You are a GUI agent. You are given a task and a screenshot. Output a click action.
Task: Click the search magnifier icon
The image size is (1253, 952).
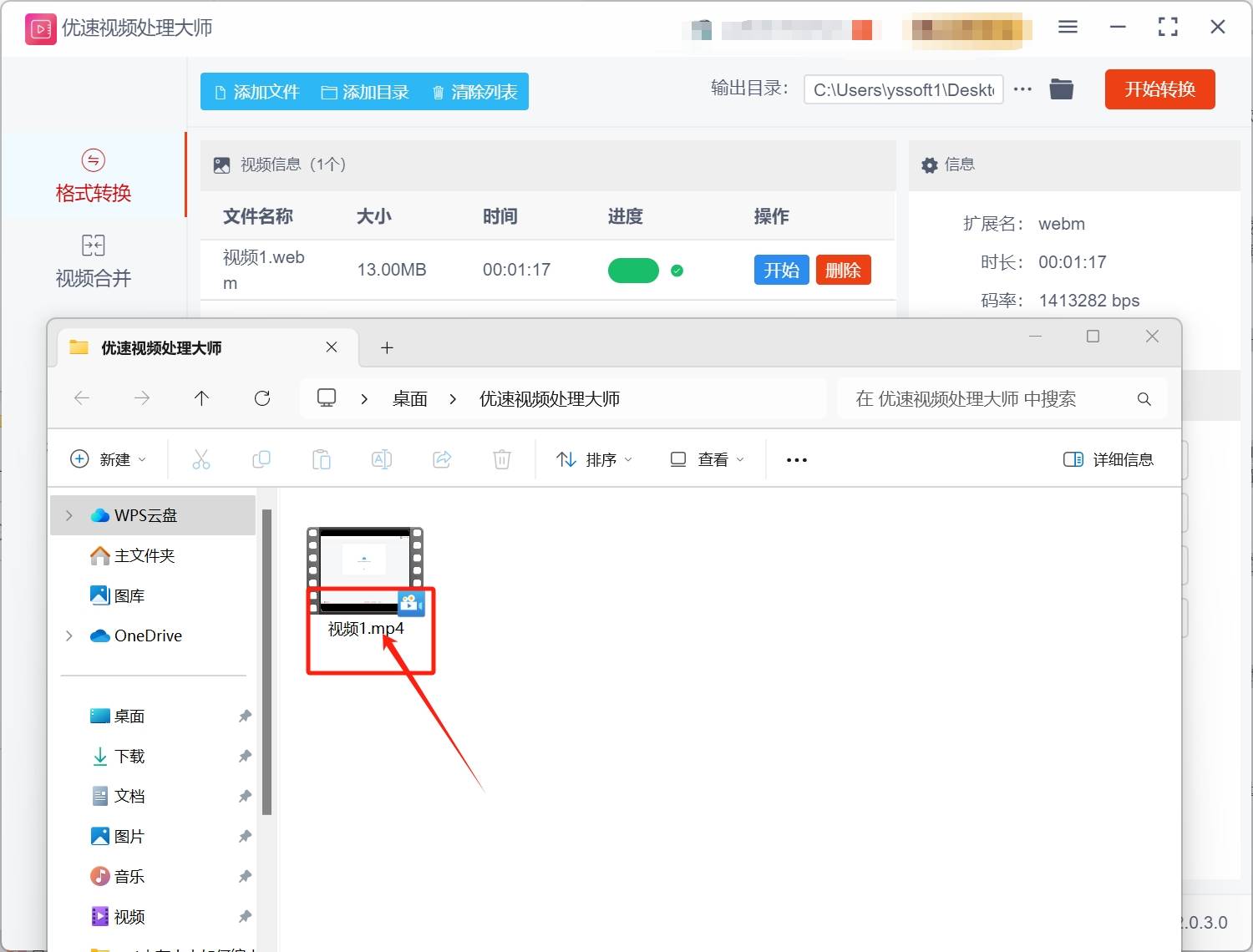click(1144, 399)
